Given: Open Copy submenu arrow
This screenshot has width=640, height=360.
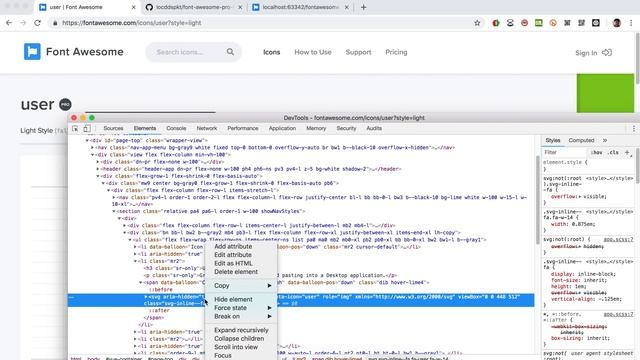Looking at the screenshot, I should click(269, 286).
